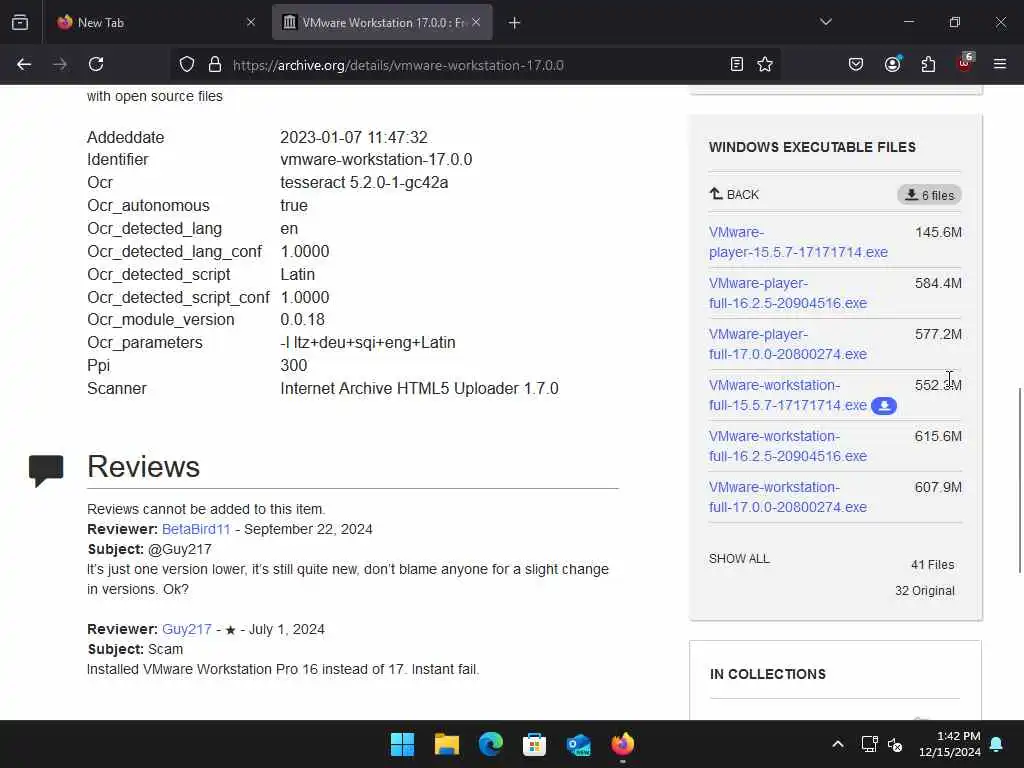
Task: Download VMware-workstation-full-16.2.5-20904516.exe
Action: (x=788, y=446)
